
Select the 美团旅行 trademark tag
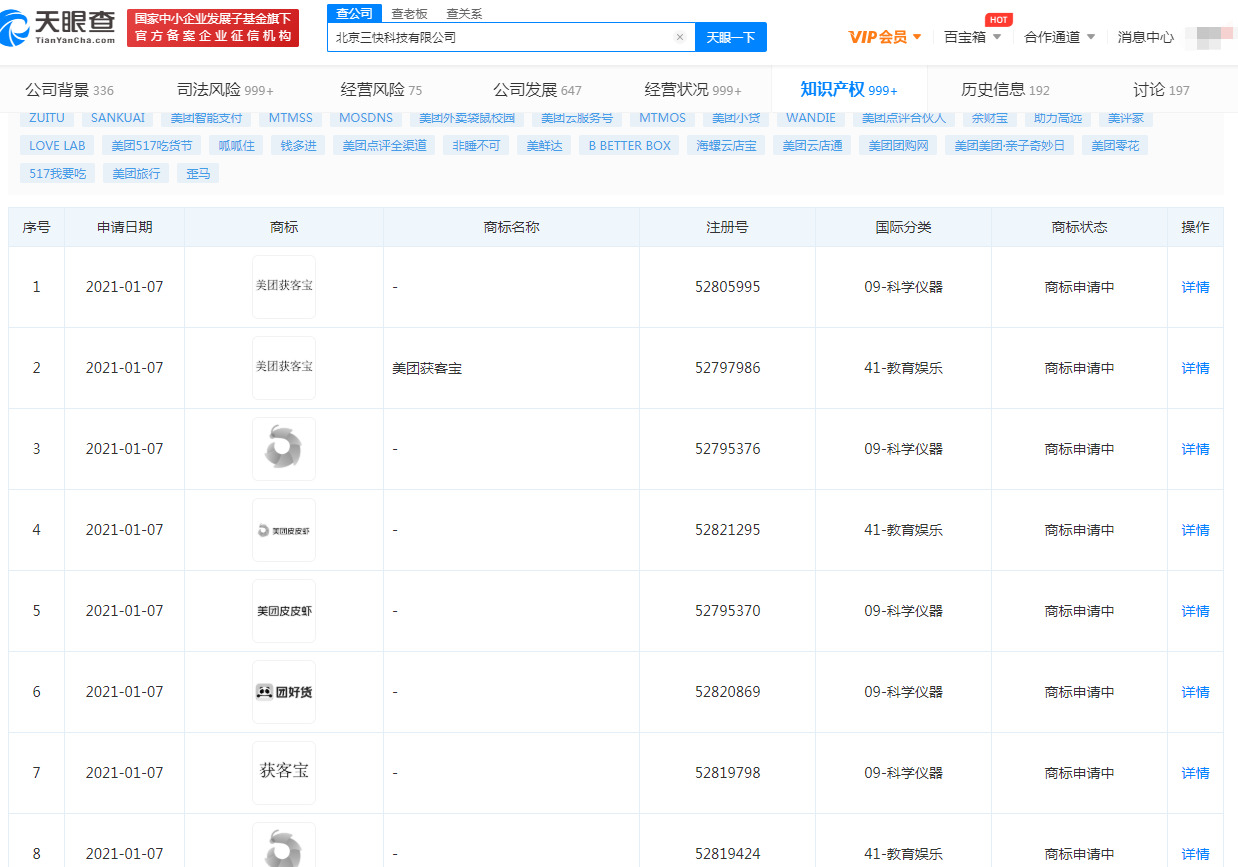[x=136, y=173]
